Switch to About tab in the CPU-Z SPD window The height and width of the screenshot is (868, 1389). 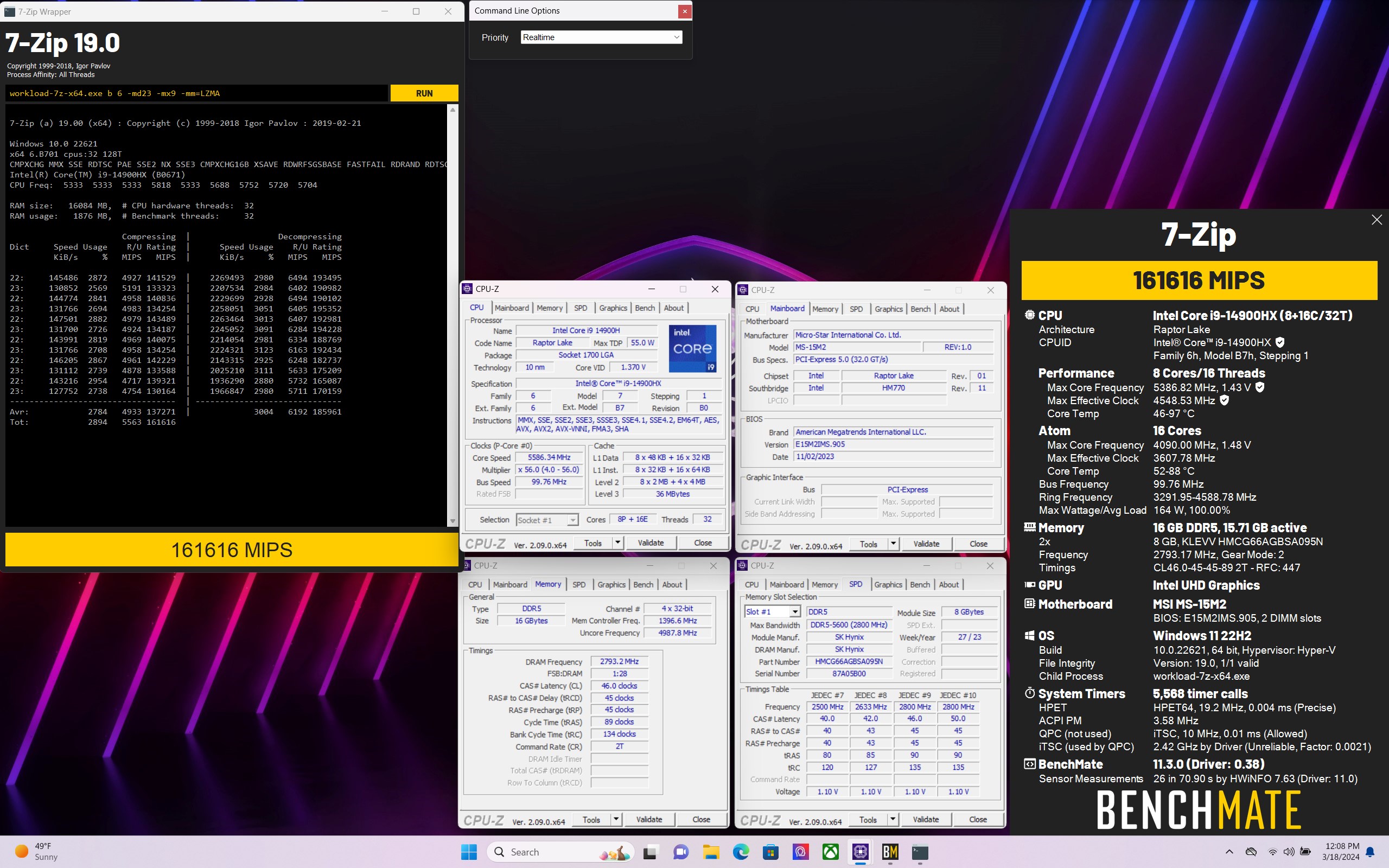tap(948, 584)
